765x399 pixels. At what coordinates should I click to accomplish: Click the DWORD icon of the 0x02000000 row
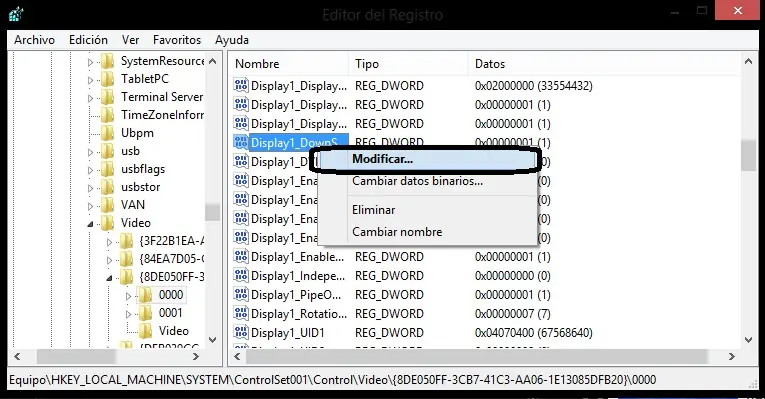point(241,85)
